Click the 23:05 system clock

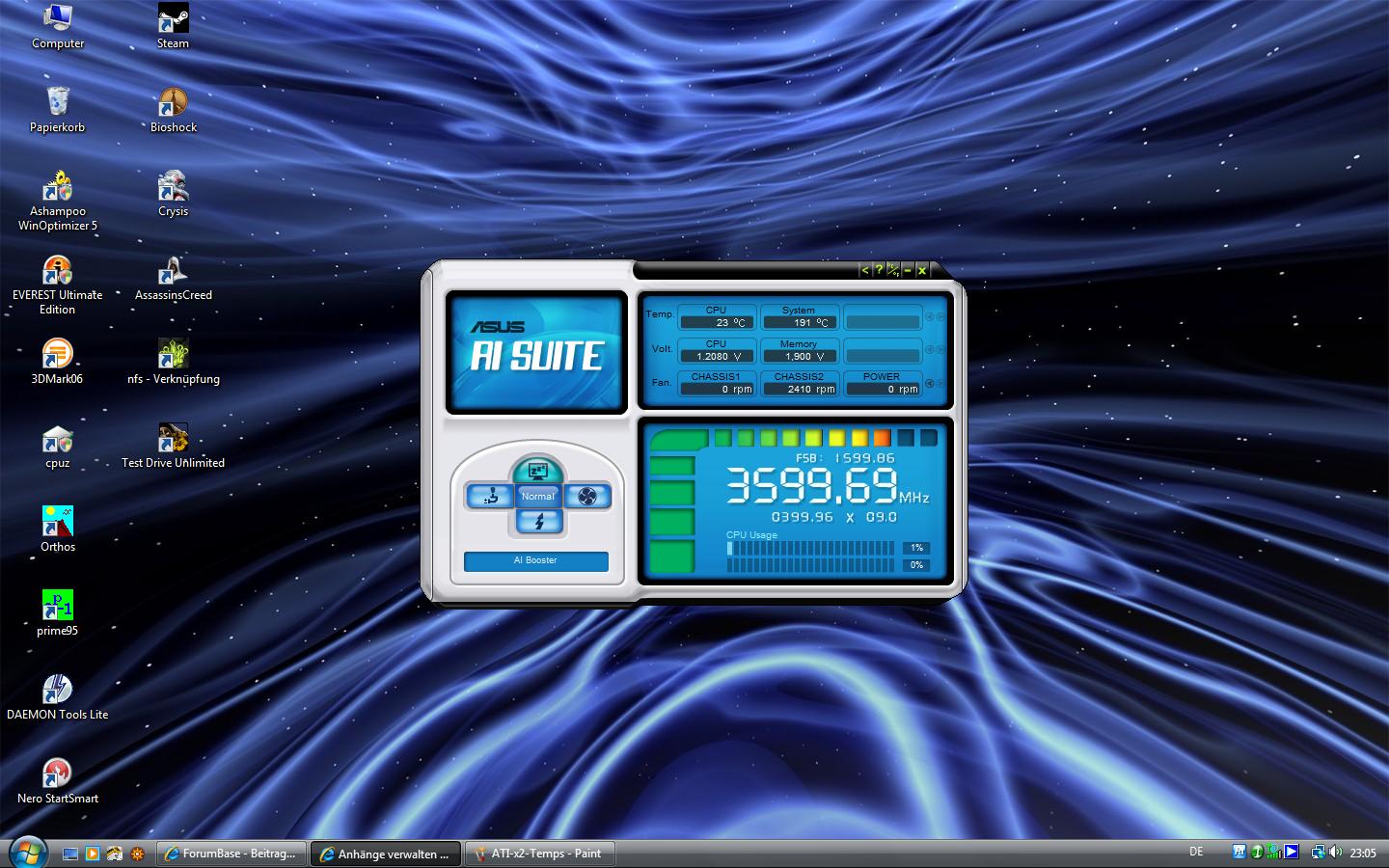pyautogui.click(x=1363, y=853)
